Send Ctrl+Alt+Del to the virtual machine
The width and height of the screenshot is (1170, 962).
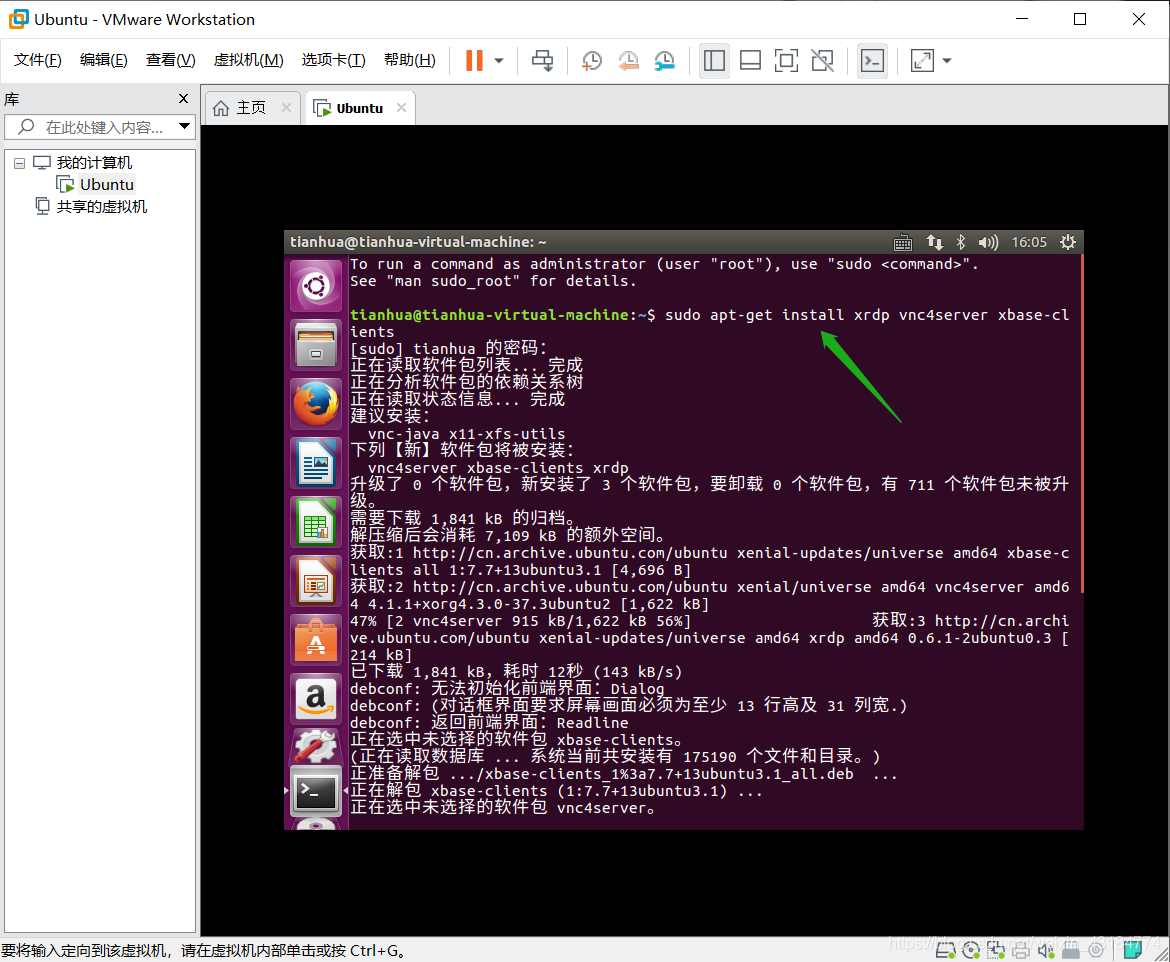[542, 60]
